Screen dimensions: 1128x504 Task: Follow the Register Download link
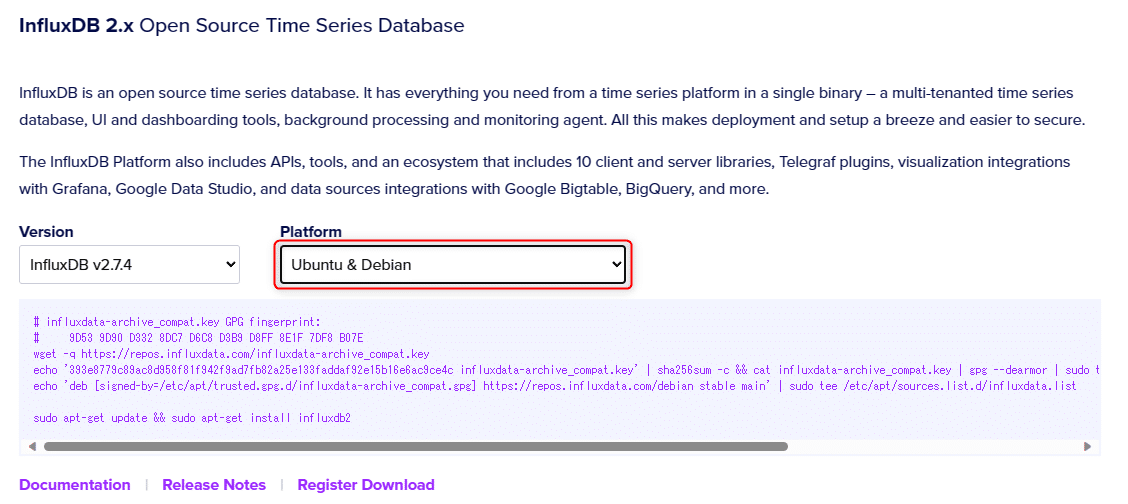366,485
